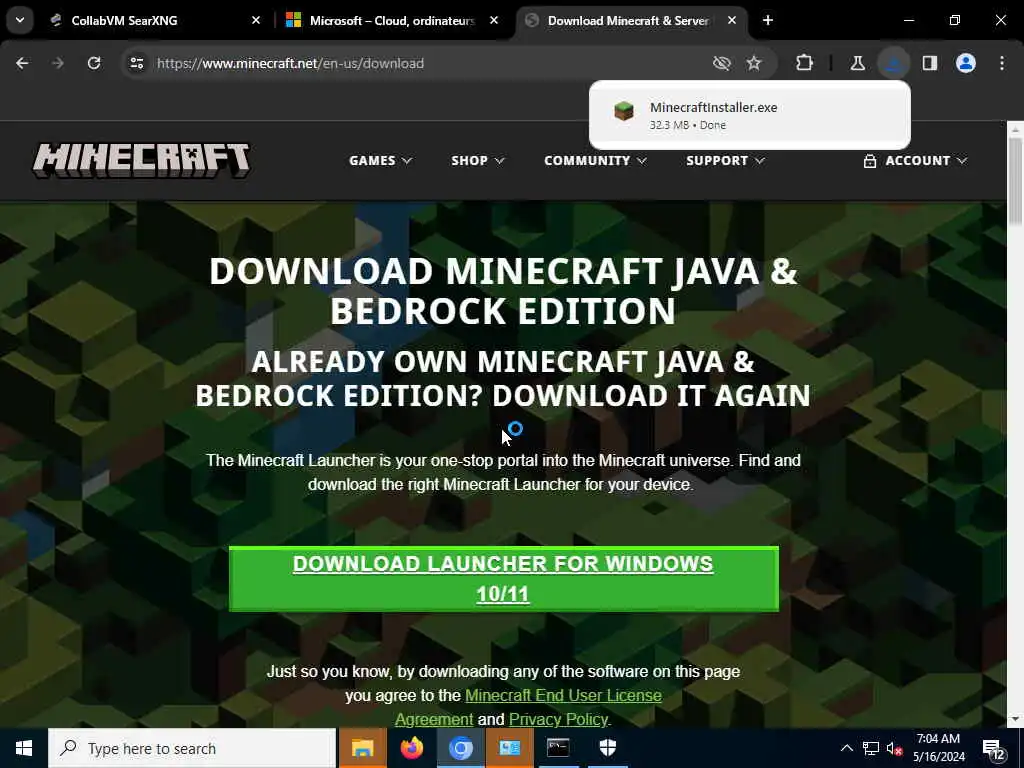Viewport: 1024px width, 768px height.
Task: Open the Windows Start menu
Action: 24,748
